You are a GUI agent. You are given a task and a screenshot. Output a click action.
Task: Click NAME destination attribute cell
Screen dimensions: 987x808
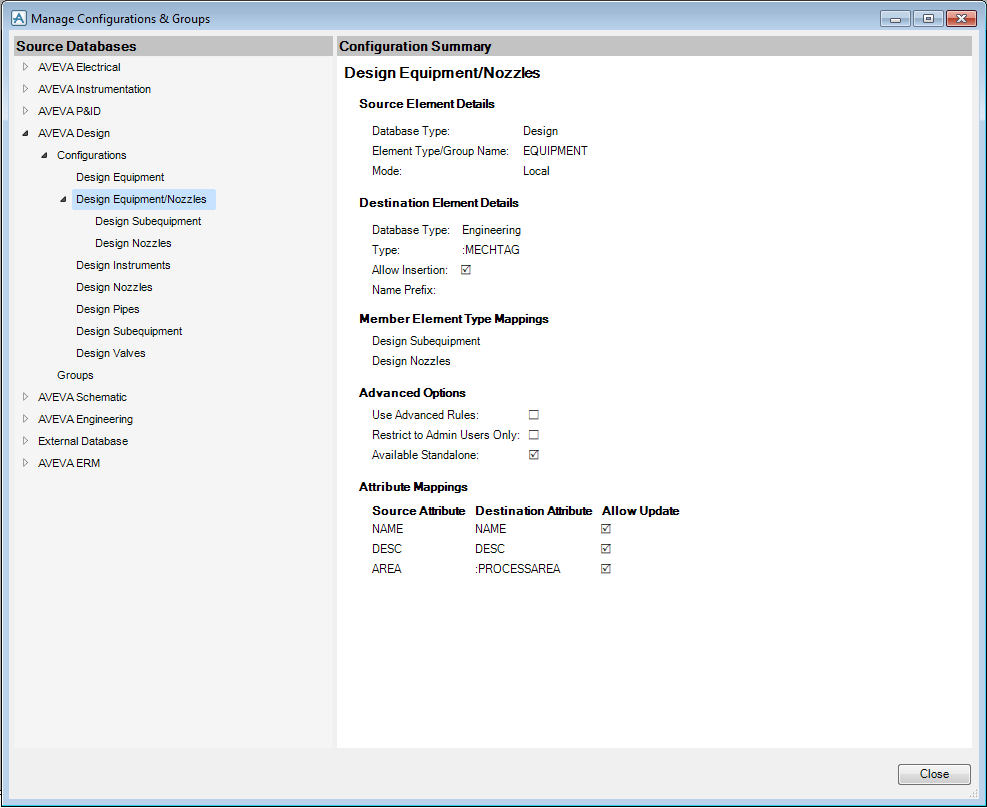pos(490,529)
